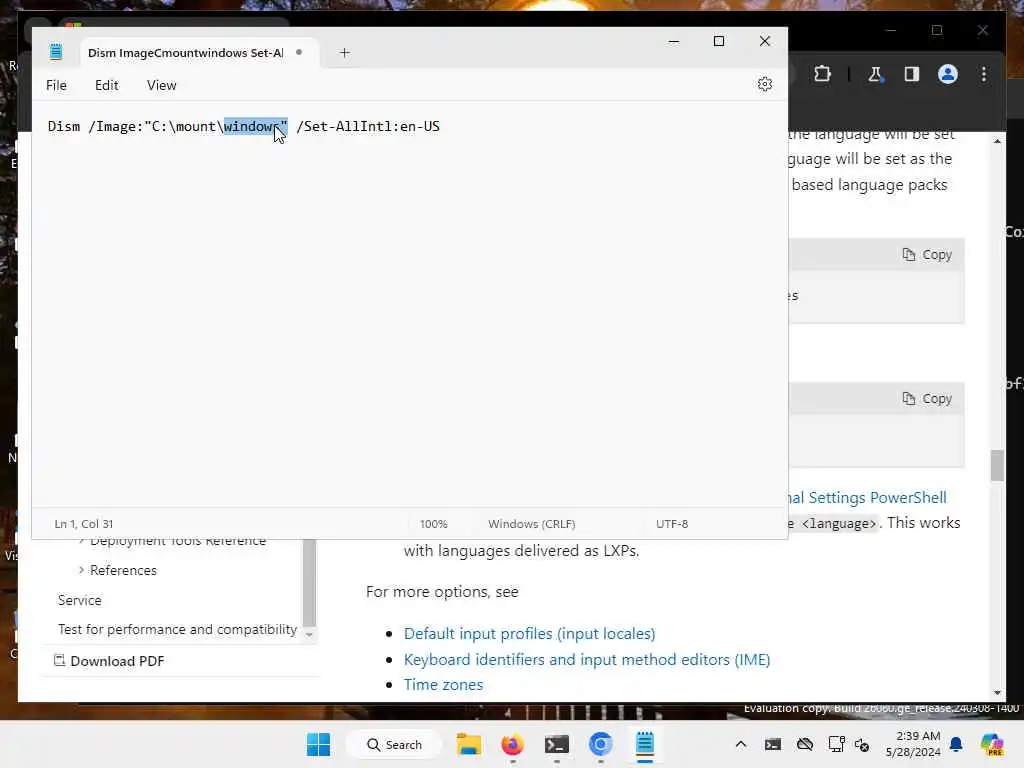Open Windows Start menu
Screen dimensions: 1024x768
point(318,744)
